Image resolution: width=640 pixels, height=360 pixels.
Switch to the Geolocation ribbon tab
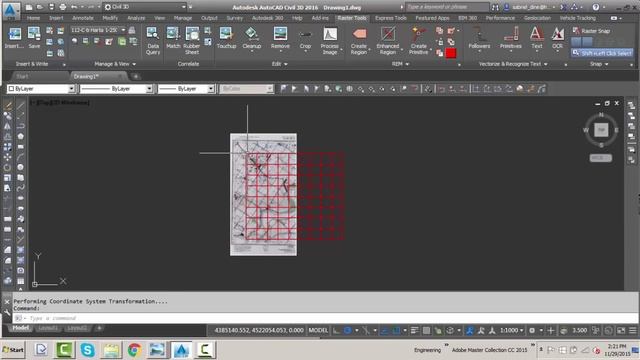pos(537,18)
